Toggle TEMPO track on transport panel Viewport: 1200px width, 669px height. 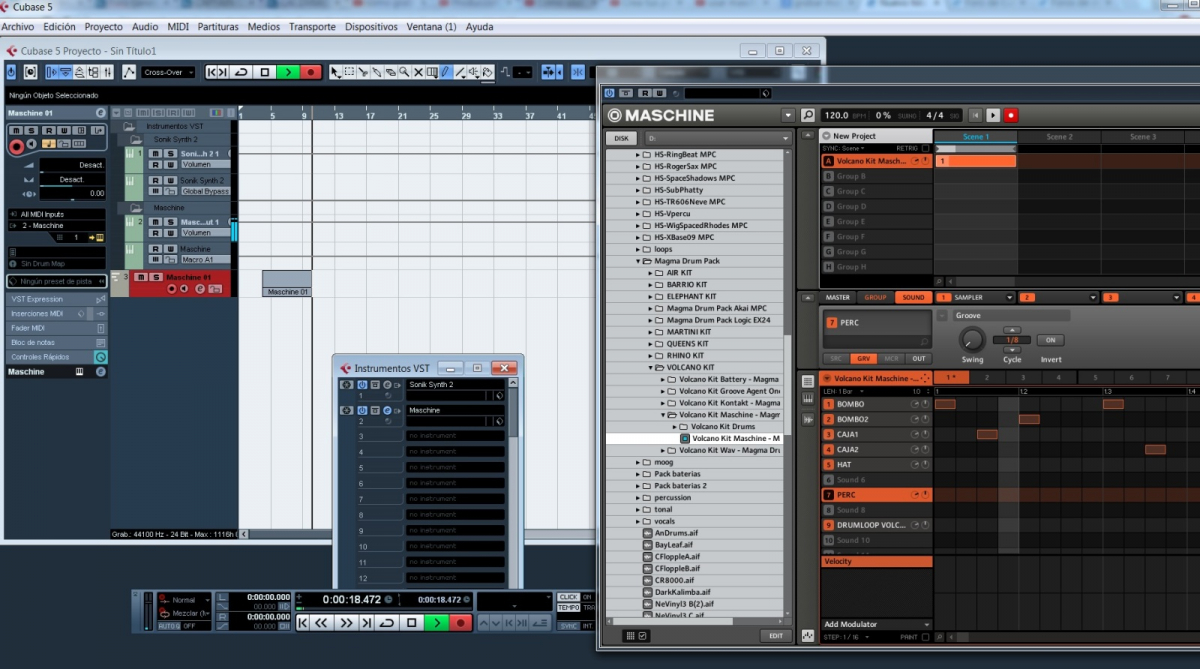(x=568, y=608)
